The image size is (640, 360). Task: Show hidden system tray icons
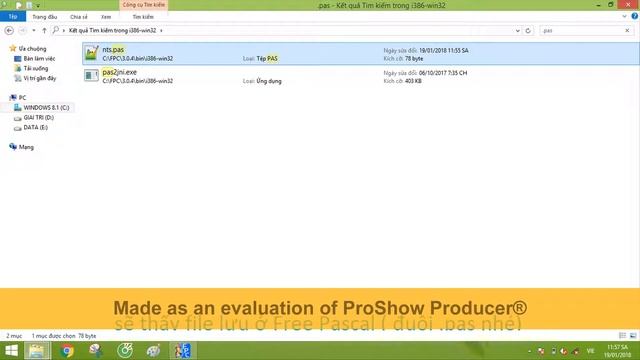pos(530,351)
